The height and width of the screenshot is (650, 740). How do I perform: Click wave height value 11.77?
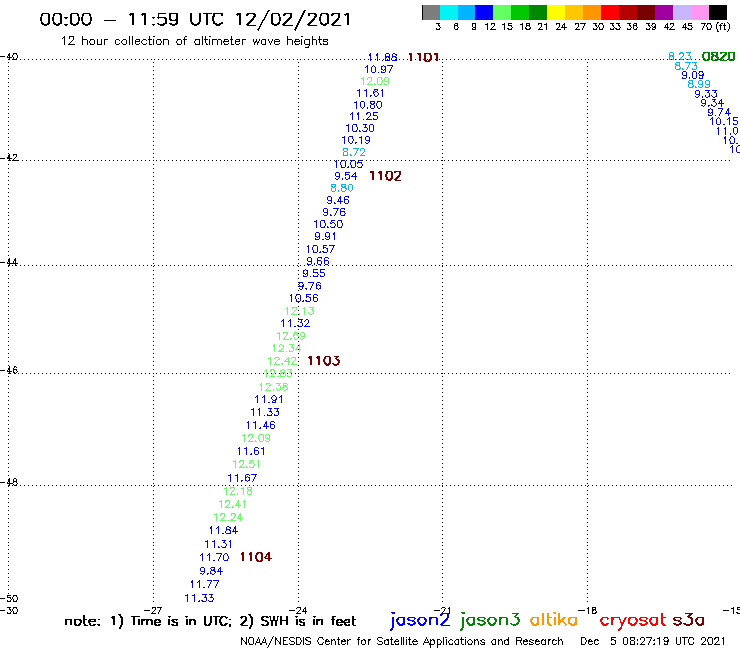tap(204, 584)
